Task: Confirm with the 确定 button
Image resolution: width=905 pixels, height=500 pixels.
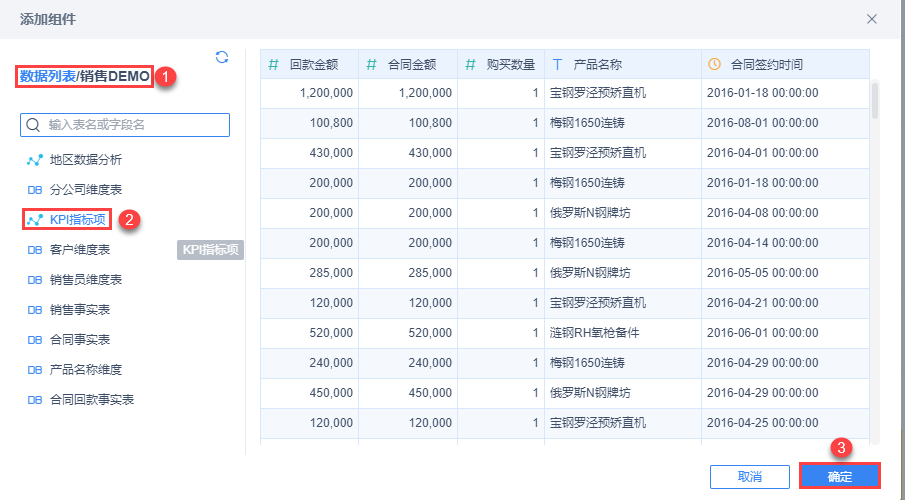Action: pos(839,476)
